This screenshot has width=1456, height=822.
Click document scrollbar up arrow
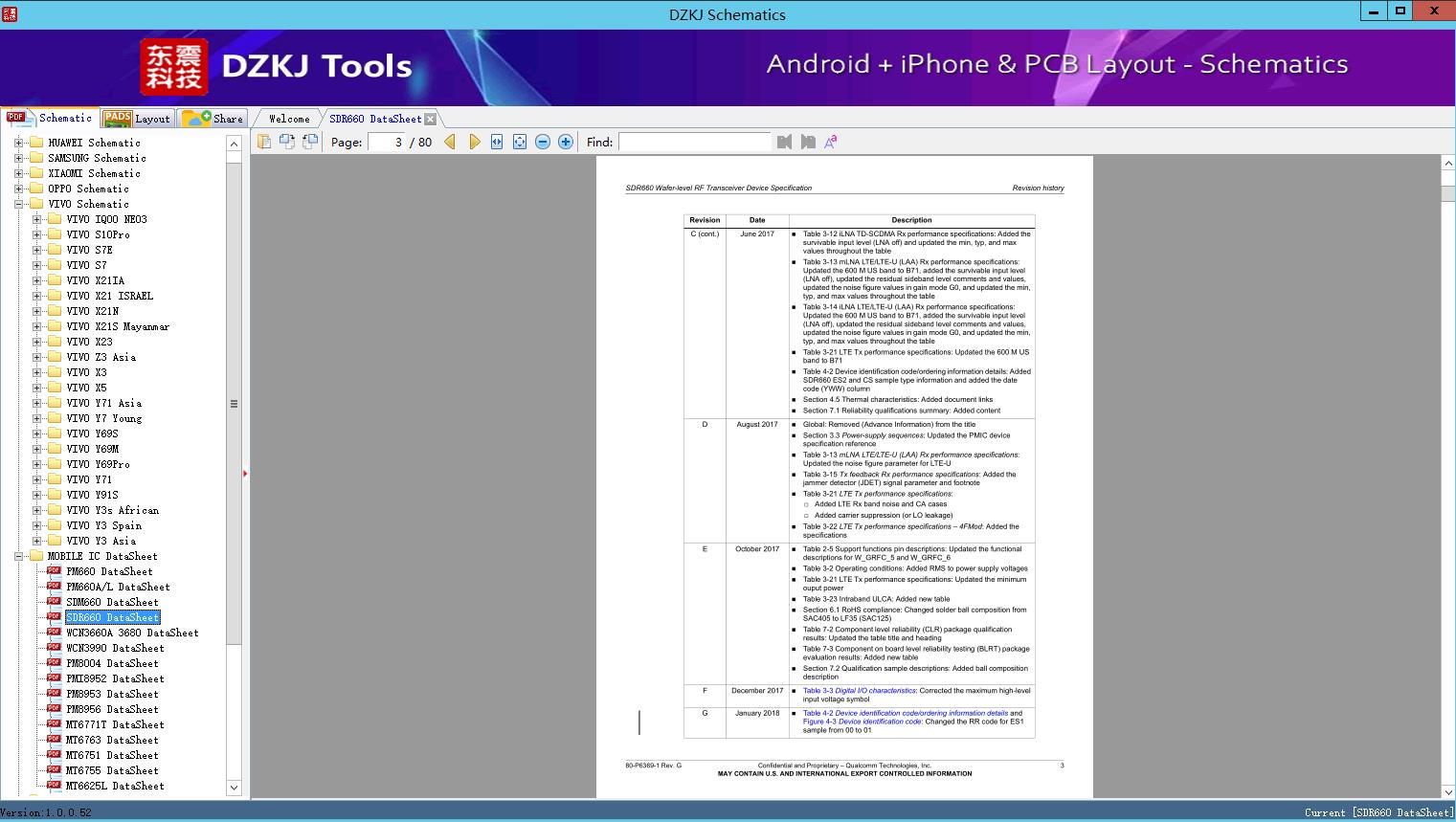click(1448, 164)
